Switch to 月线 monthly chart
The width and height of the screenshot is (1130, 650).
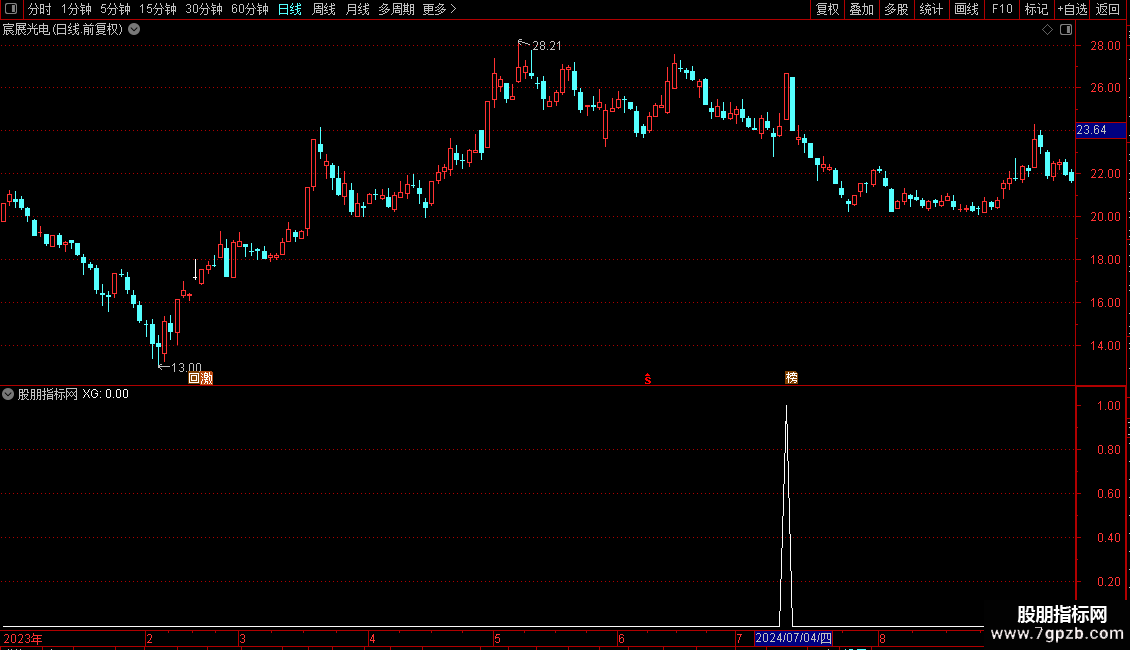point(357,9)
